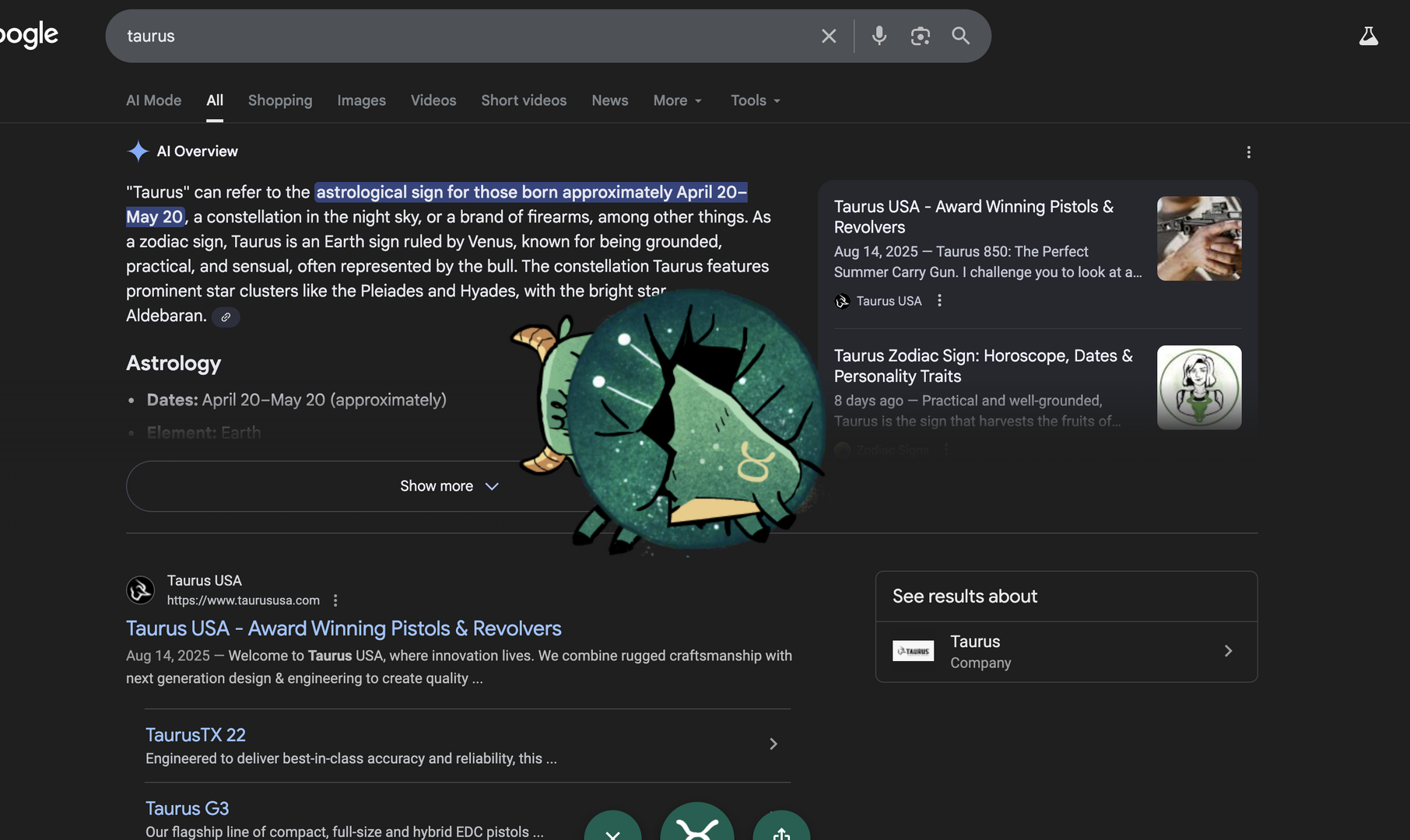Open the Taurus G3 sitelink
The image size is (1410, 840).
pos(187,809)
